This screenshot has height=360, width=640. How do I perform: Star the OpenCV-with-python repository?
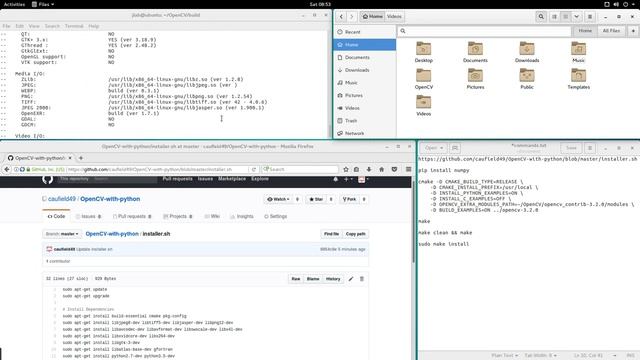[x=316, y=199]
